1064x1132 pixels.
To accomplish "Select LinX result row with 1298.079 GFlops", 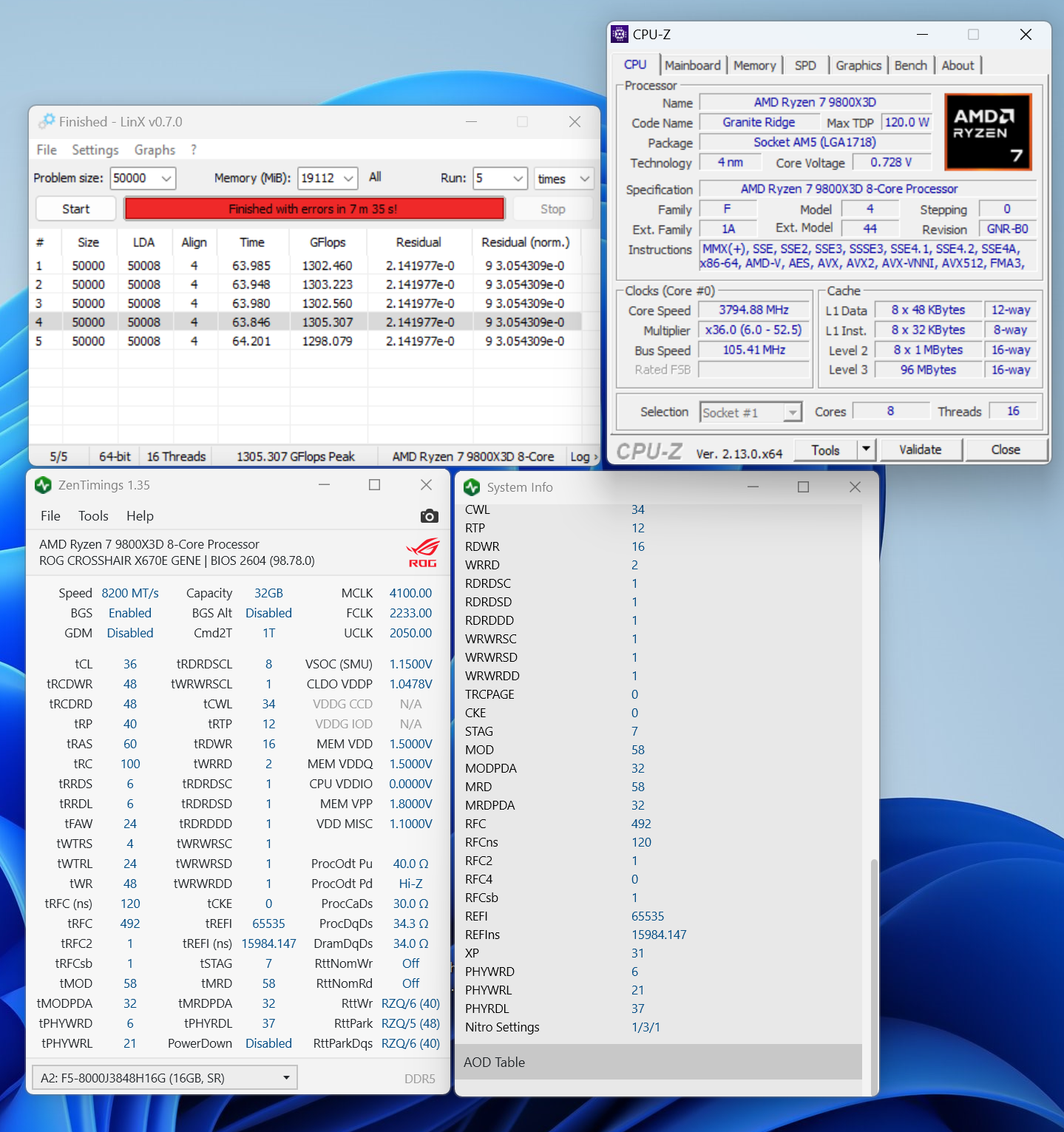I will pyautogui.click(x=305, y=342).
